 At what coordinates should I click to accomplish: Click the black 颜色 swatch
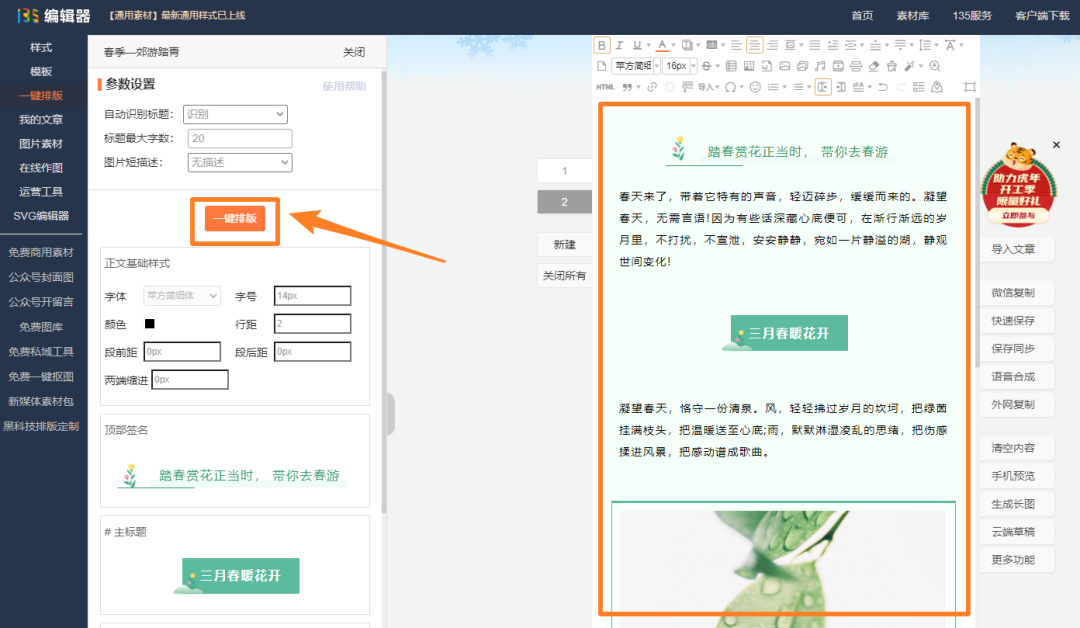[x=149, y=324]
